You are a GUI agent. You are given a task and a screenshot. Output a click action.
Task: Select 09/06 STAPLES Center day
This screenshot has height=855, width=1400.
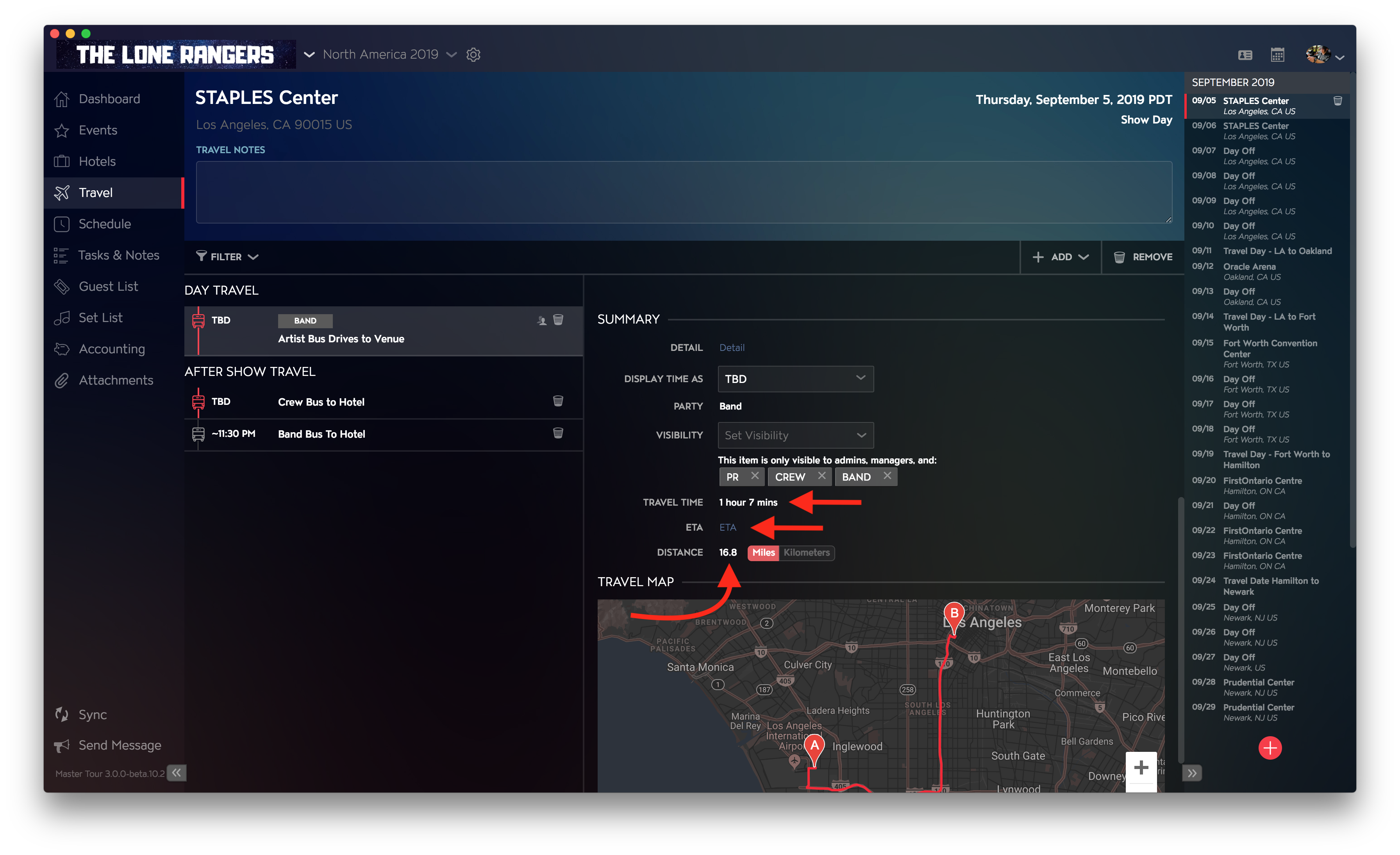[1268, 131]
